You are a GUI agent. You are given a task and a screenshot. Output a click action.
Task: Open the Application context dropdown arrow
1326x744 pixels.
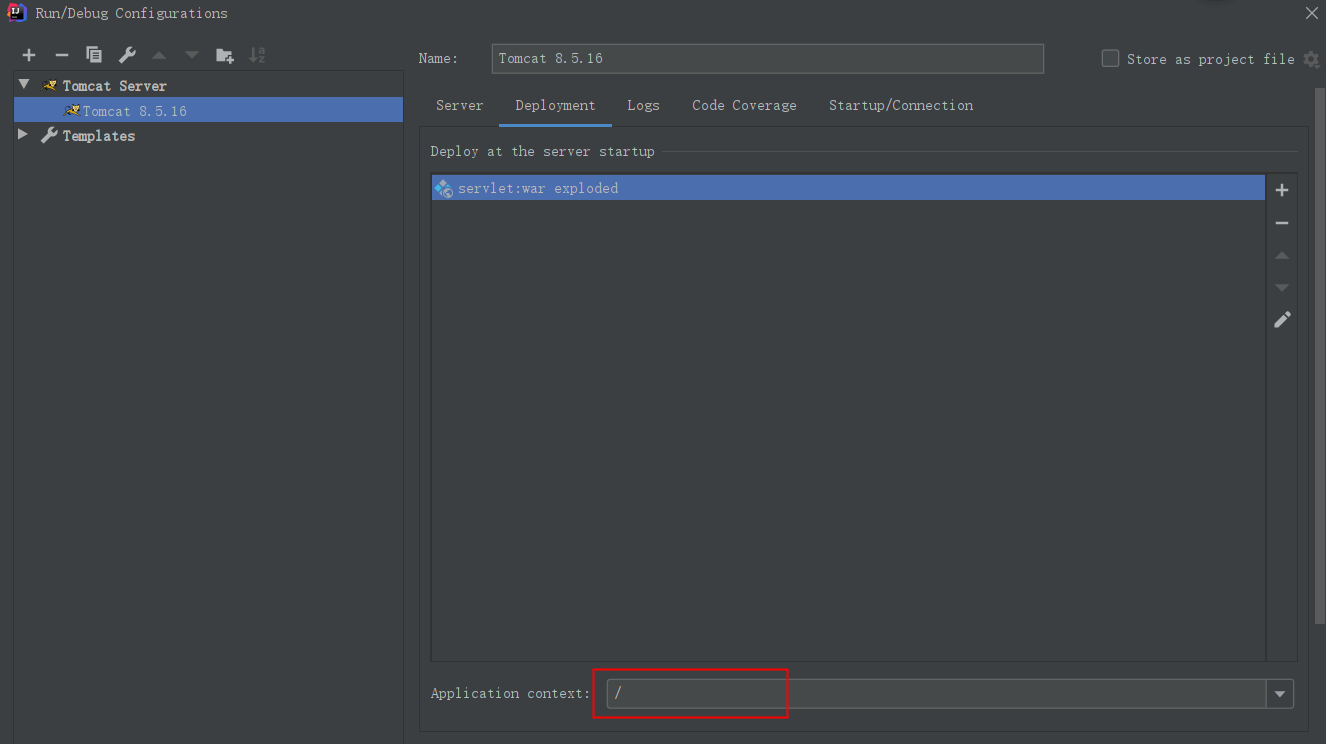(x=1280, y=694)
